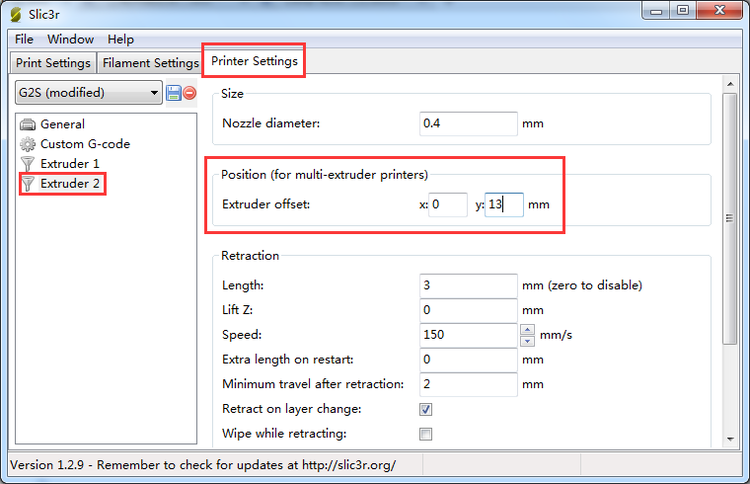
Task: Click the Nozzle diameter label
Action: tap(271, 123)
